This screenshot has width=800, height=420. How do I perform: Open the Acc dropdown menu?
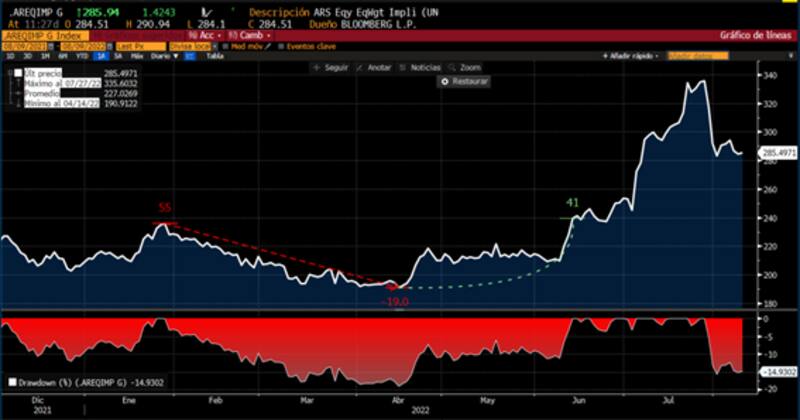point(203,35)
